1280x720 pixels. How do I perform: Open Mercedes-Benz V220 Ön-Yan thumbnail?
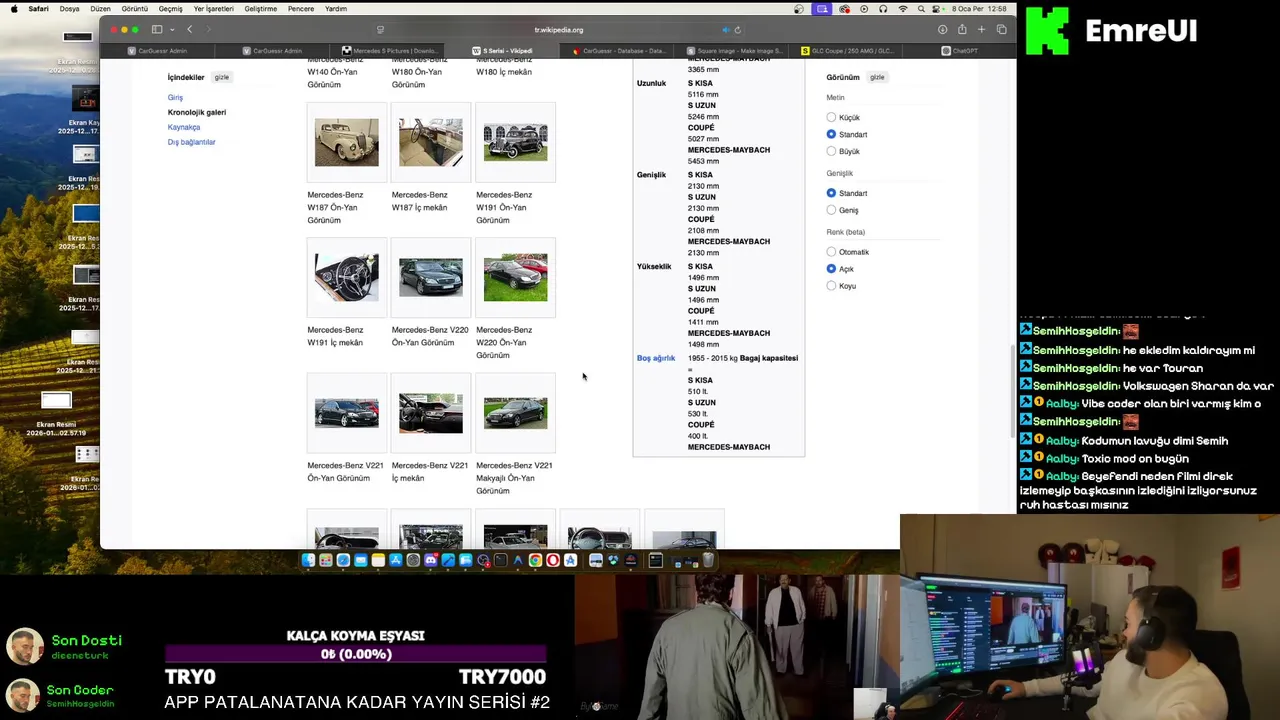[431, 277]
